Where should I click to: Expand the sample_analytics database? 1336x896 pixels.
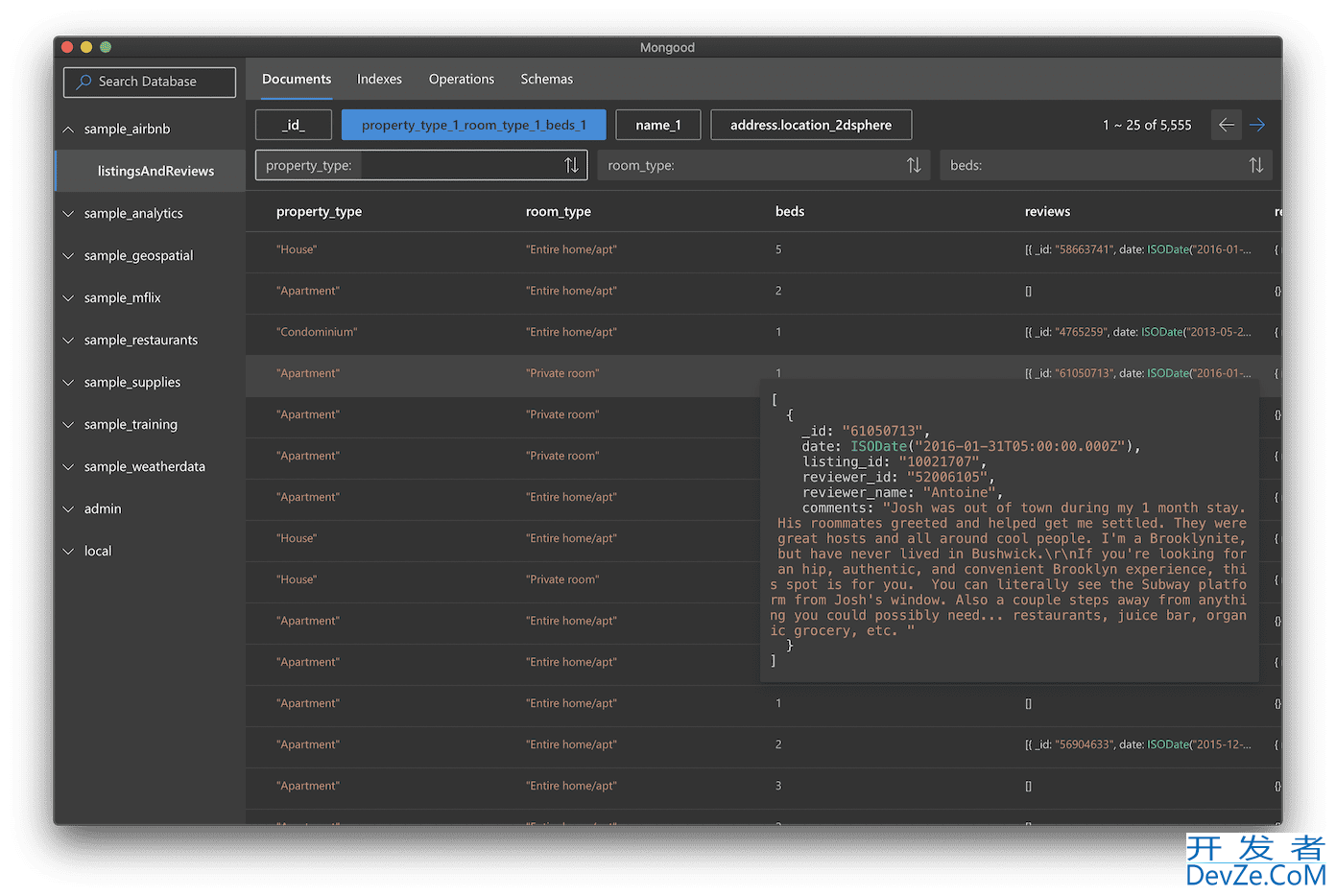[68, 213]
